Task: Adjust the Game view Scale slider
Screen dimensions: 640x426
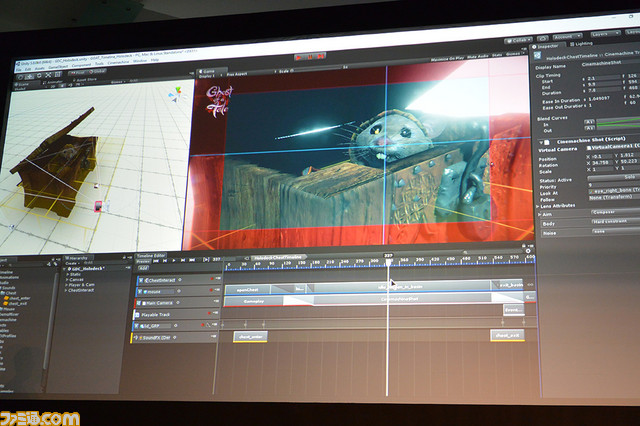Action: tap(316, 69)
